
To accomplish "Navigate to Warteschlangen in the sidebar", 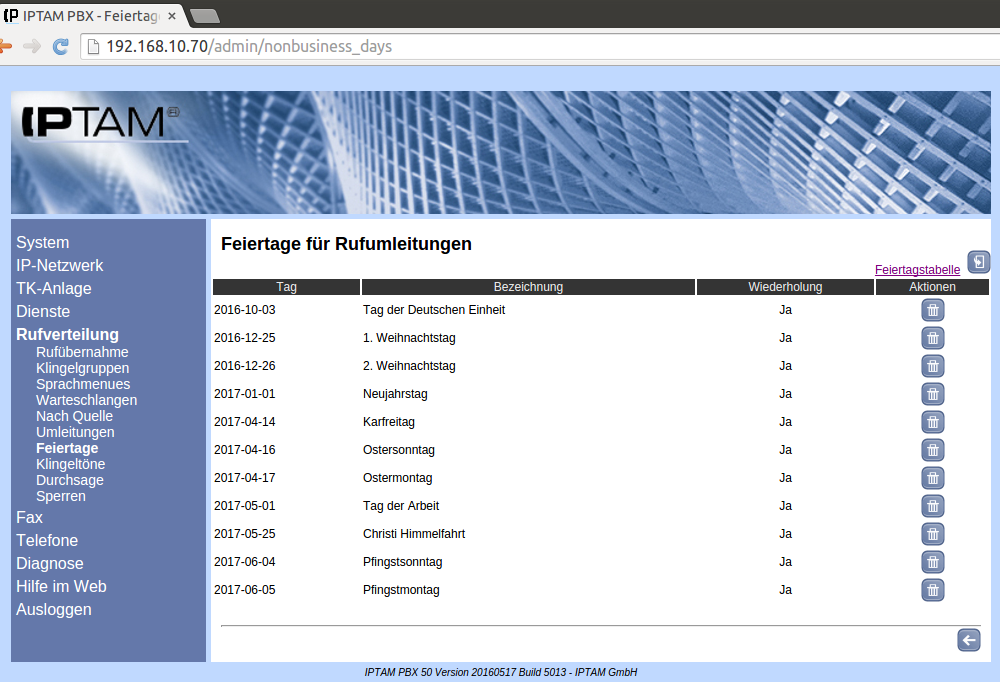I will tap(86, 400).
